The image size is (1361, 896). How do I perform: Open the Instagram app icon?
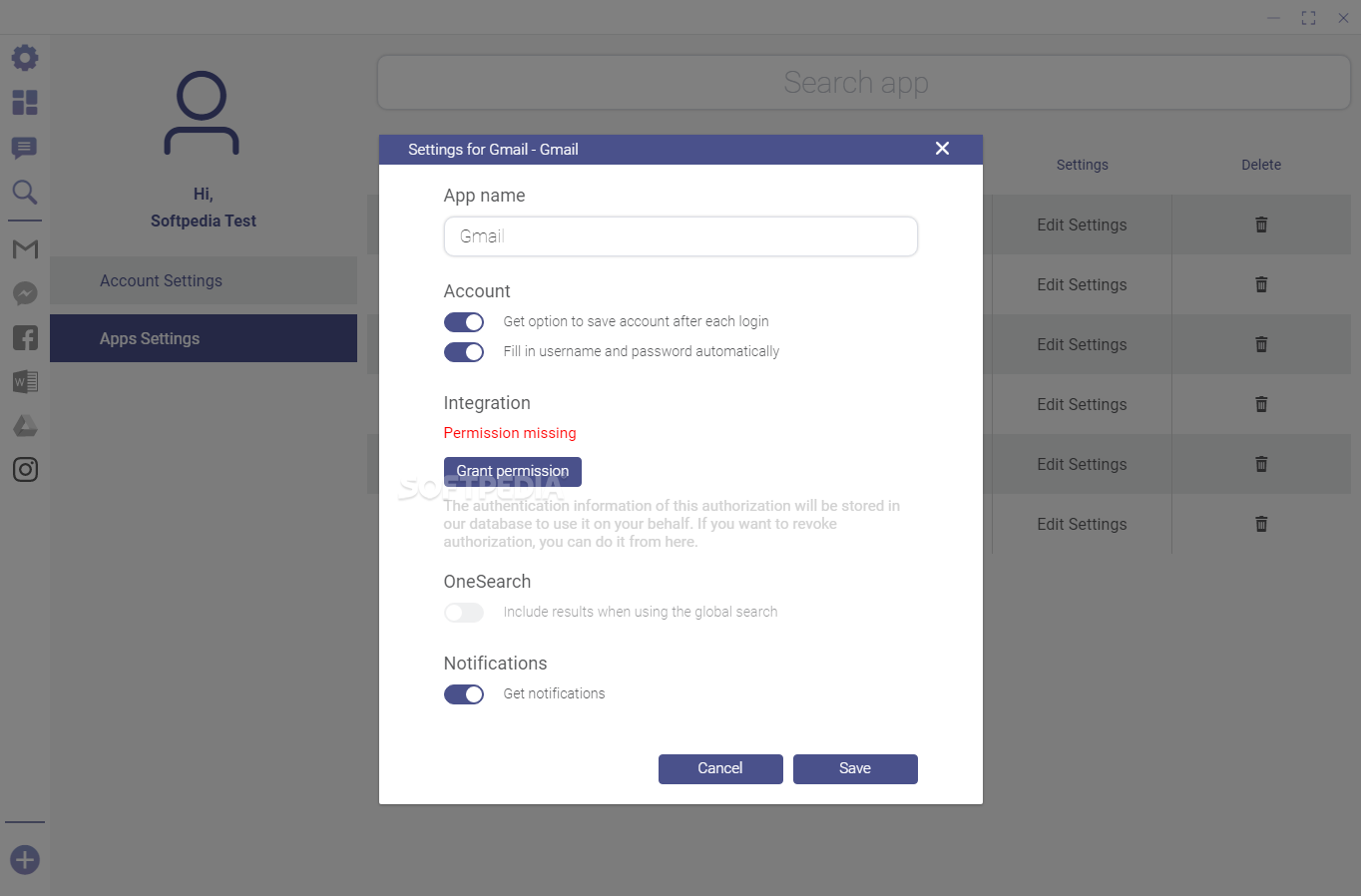pyautogui.click(x=25, y=469)
